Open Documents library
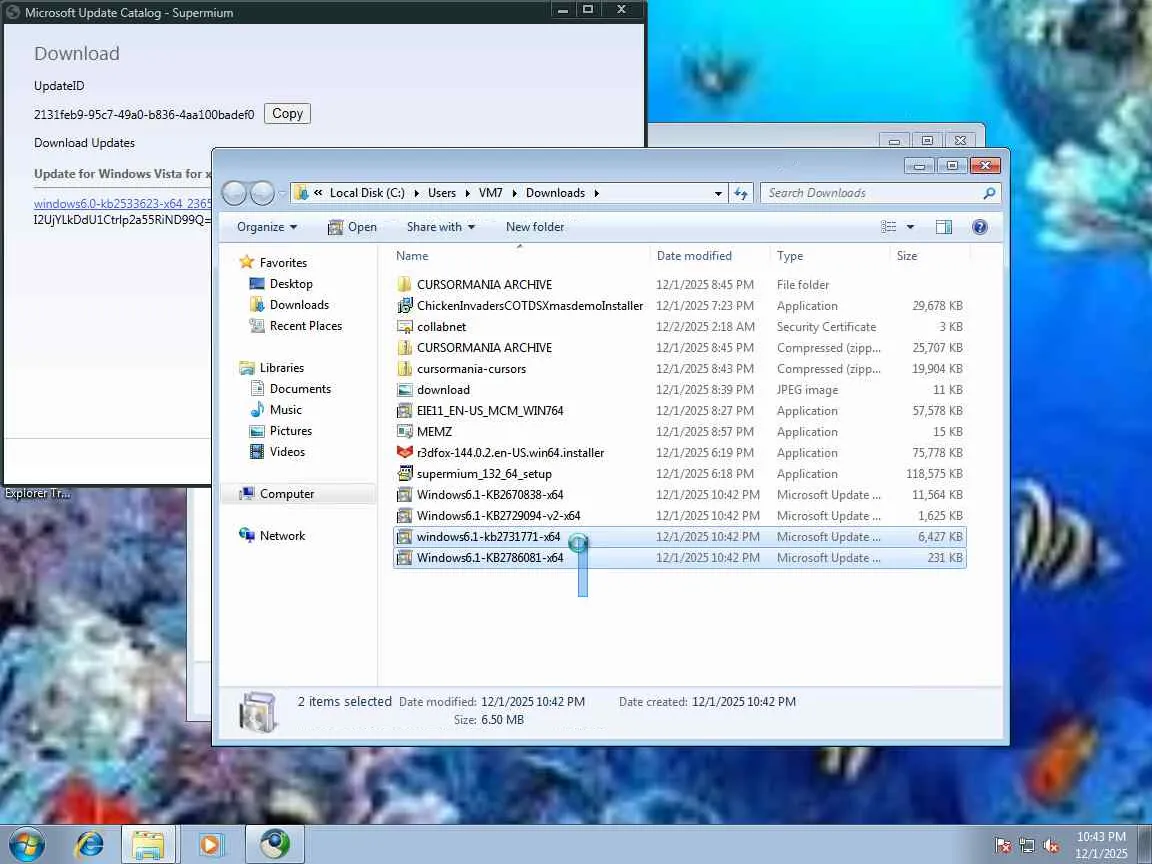 tap(300, 389)
